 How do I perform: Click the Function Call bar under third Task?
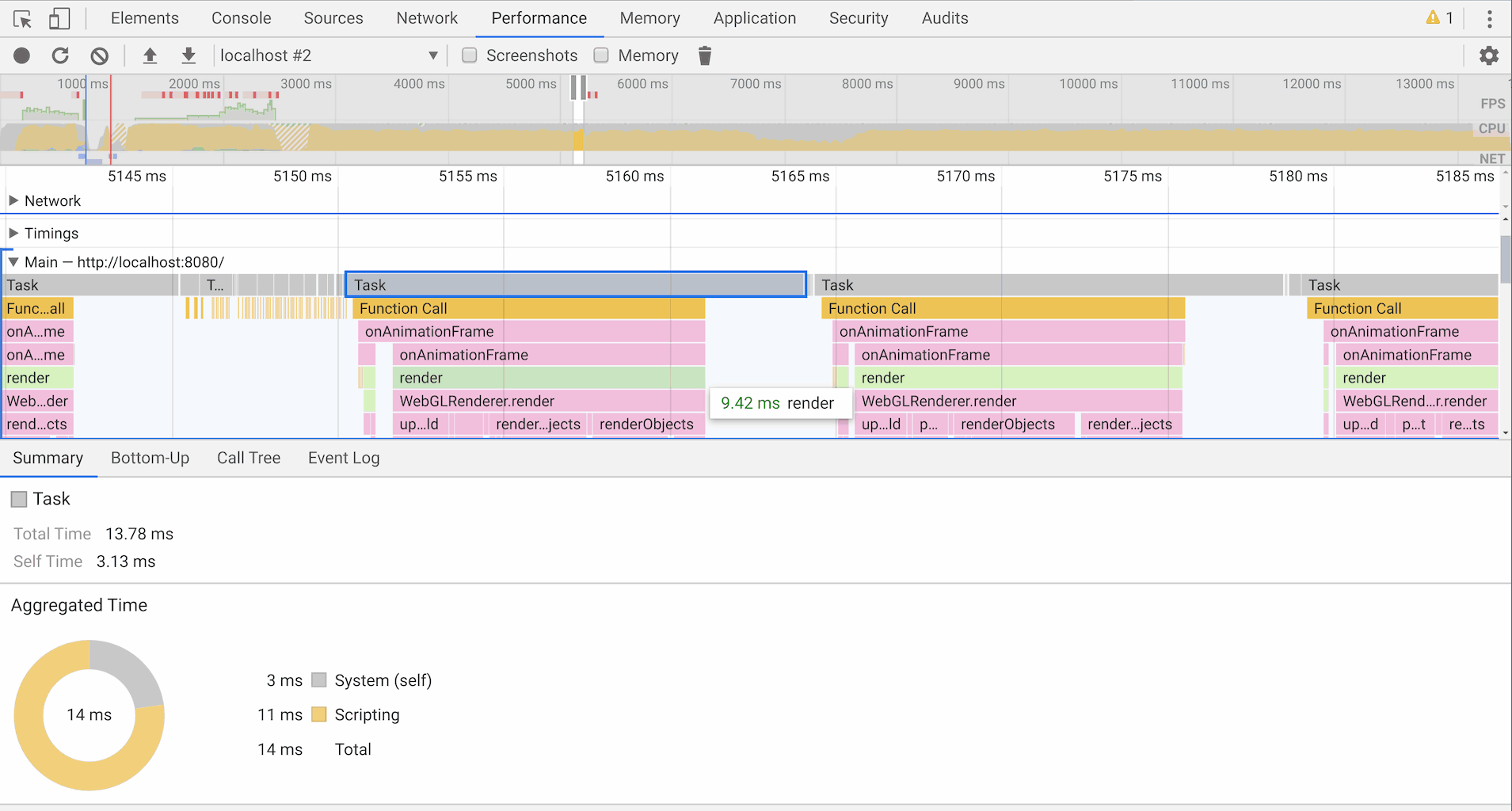click(x=1402, y=308)
